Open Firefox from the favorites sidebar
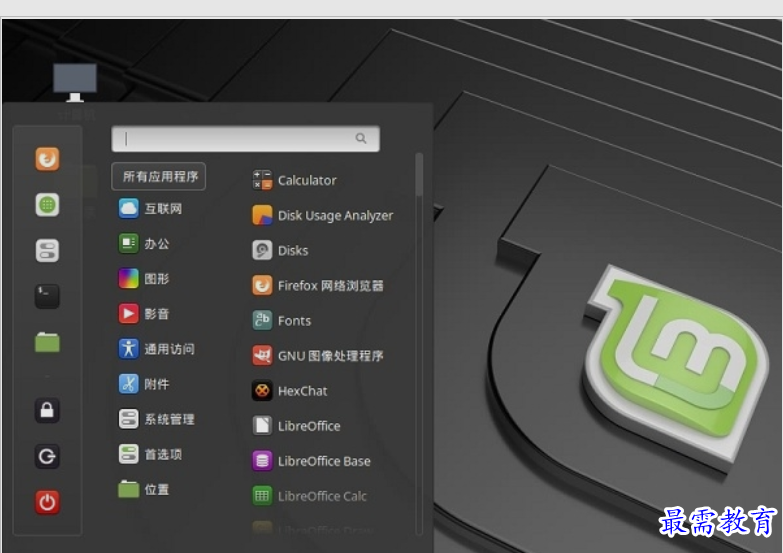 47,159
